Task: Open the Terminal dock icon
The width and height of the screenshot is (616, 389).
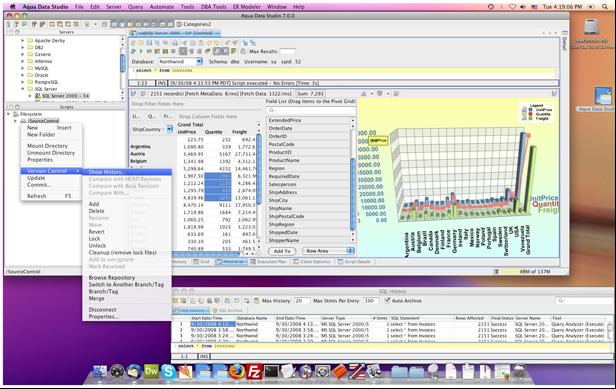Action: 271,371
